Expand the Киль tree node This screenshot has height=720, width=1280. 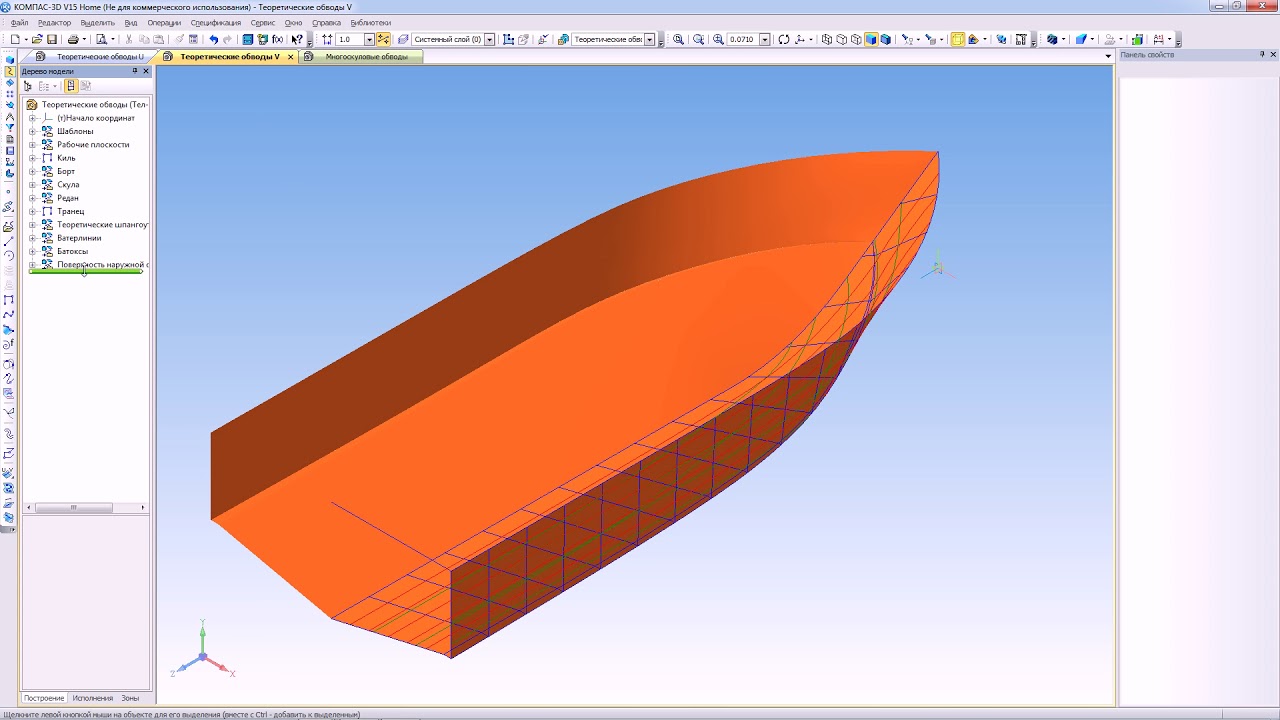pyautogui.click(x=32, y=158)
